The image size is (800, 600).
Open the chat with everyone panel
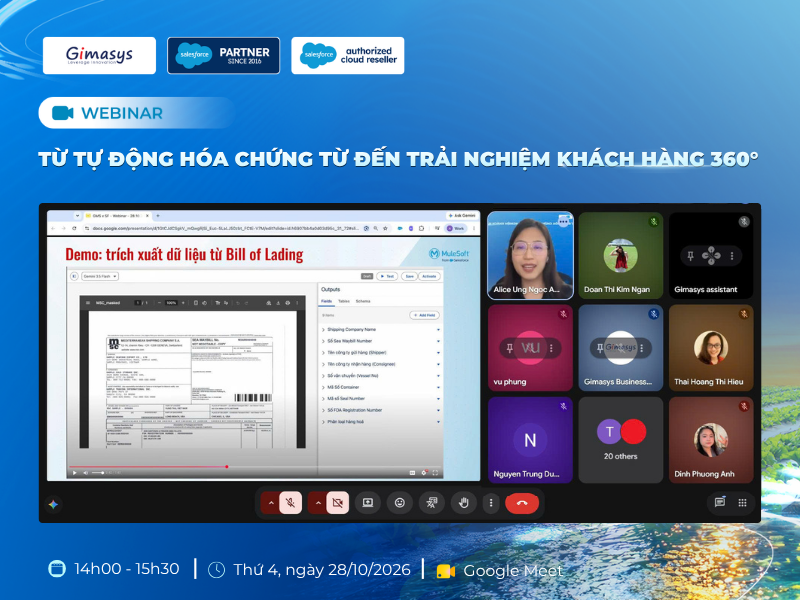point(720,503)
